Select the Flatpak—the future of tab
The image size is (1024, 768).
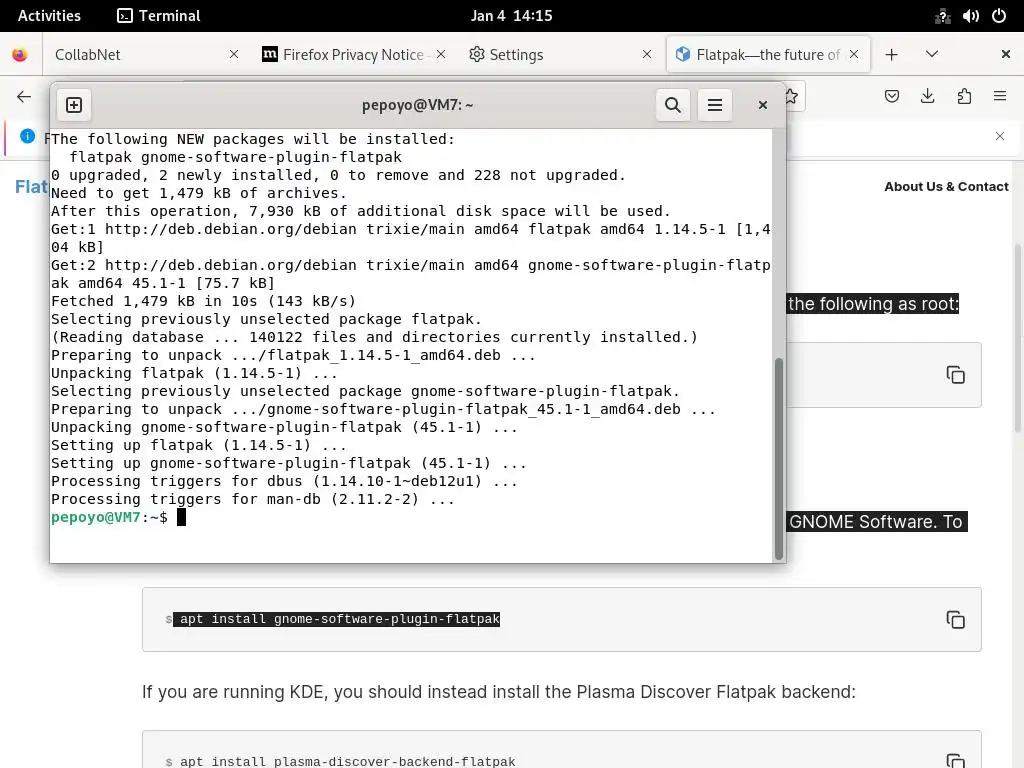(x=768, y=54)
